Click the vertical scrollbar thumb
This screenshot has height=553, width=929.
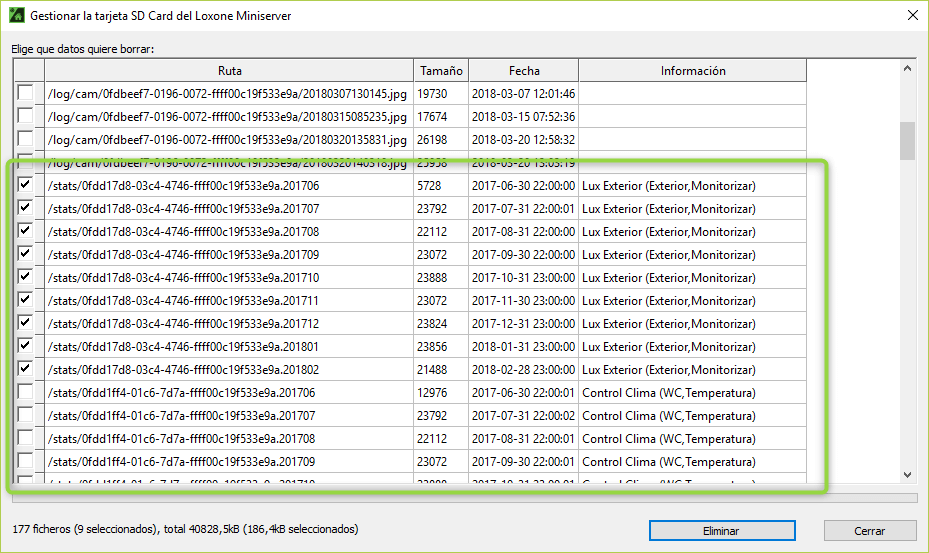(907, 141)
